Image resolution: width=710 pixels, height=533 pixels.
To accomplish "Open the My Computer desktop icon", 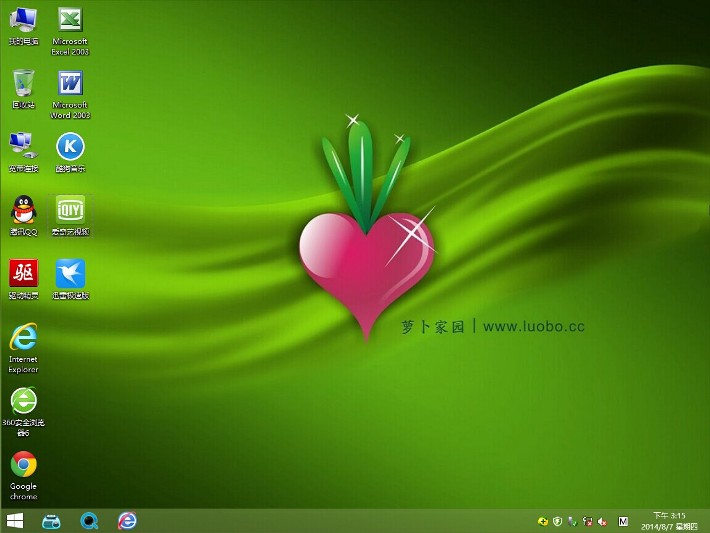I will (24, 26).
